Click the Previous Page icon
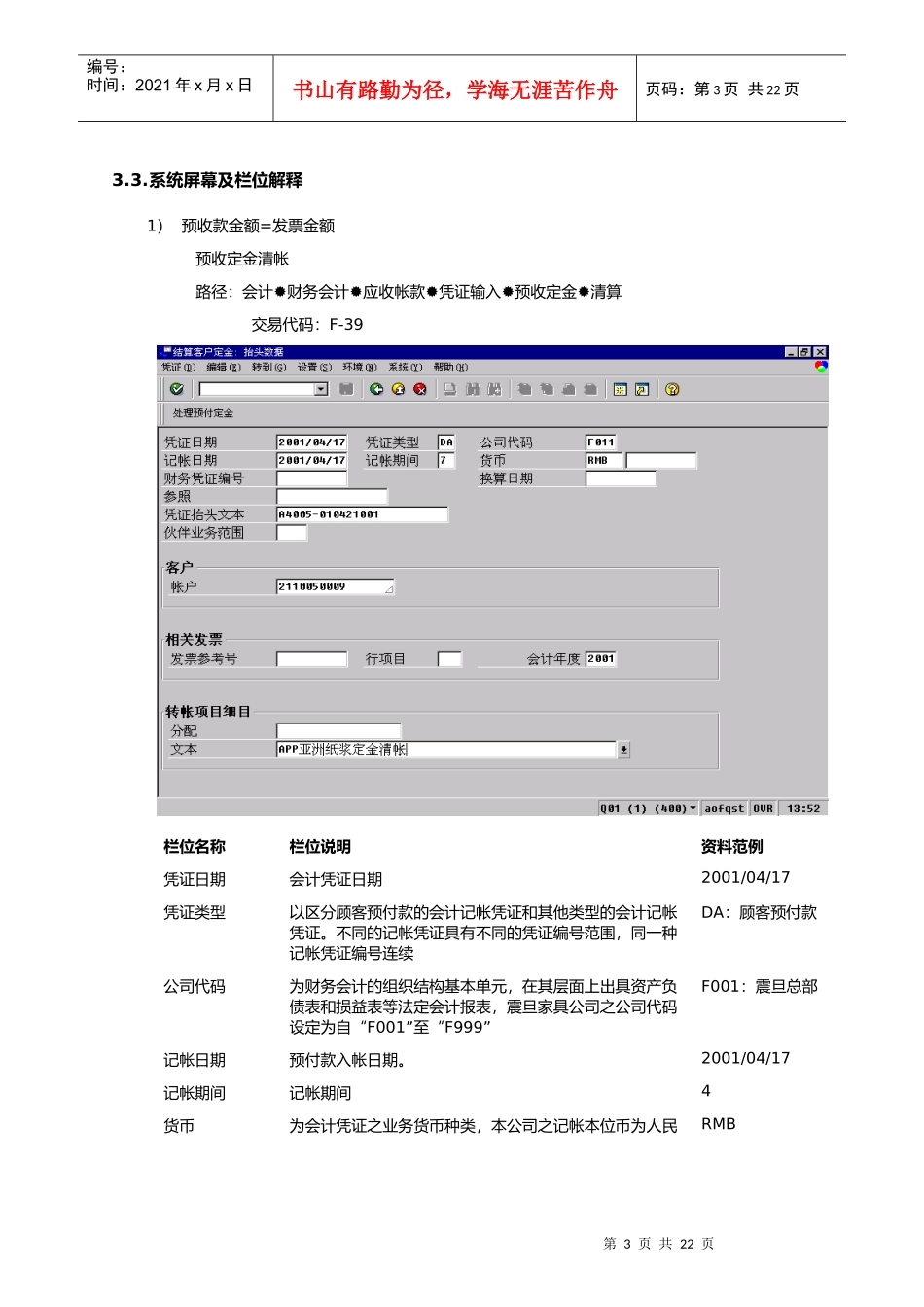This screenshot has width=924, height=1307. [547, 389]
